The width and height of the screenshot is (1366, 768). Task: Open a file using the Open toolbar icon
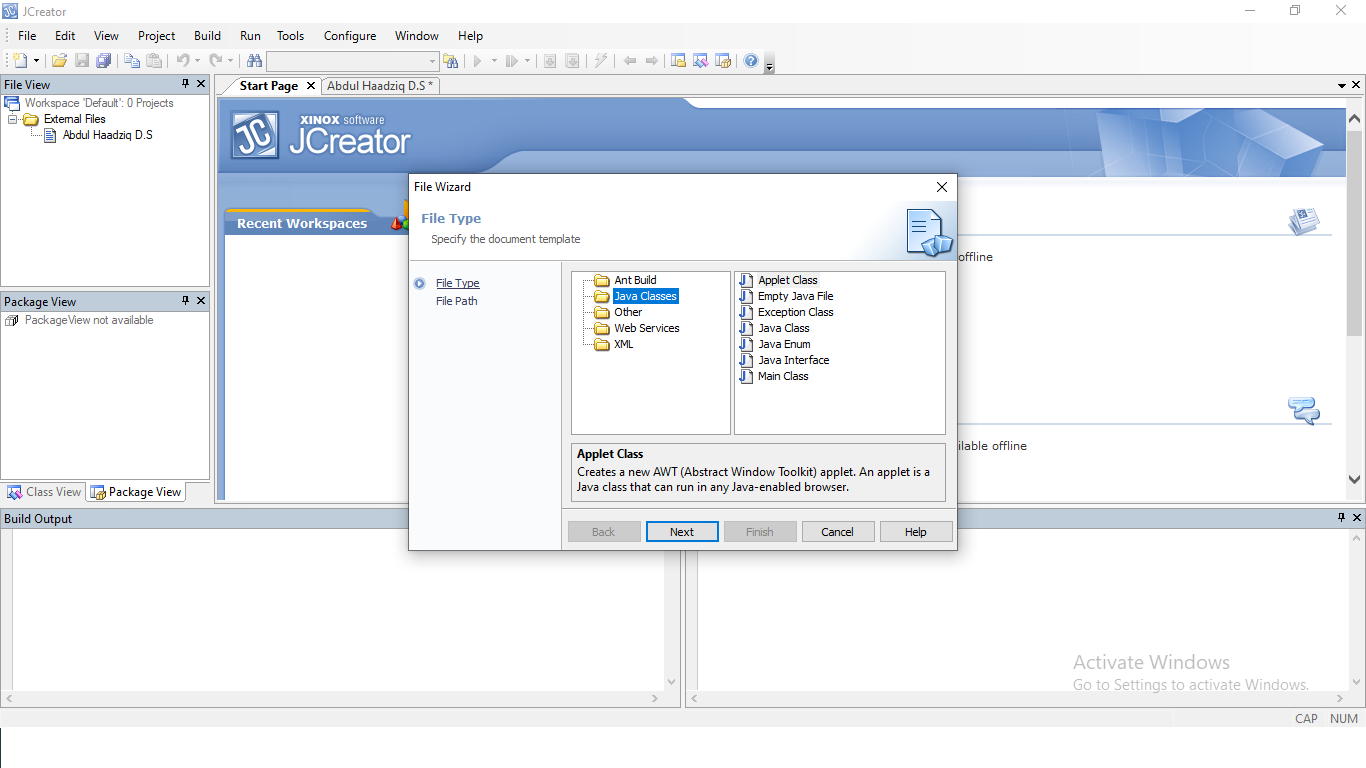click(57, 60)
